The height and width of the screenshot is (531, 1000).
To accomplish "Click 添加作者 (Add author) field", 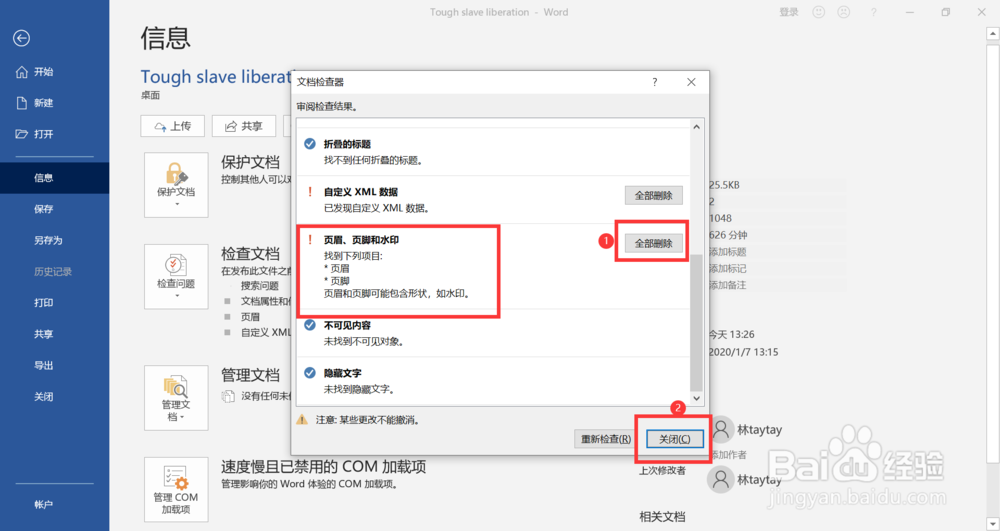I will pos(728,455).
